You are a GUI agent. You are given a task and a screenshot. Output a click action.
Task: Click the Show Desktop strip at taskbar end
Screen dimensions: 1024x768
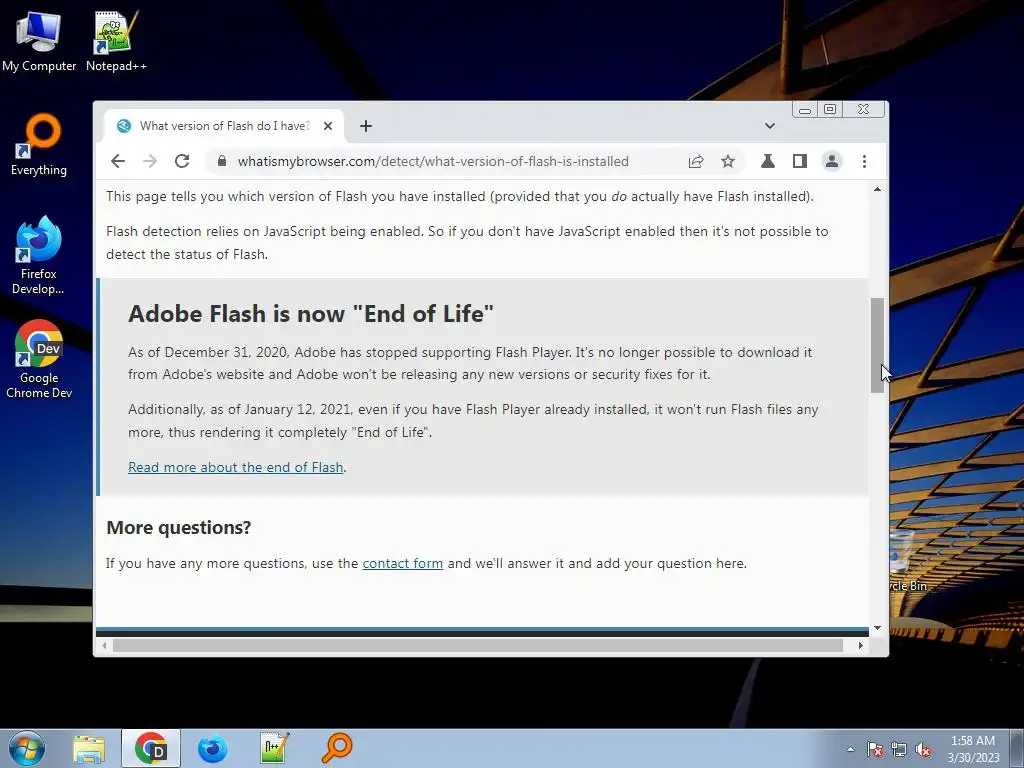[x=1017, y=748]
